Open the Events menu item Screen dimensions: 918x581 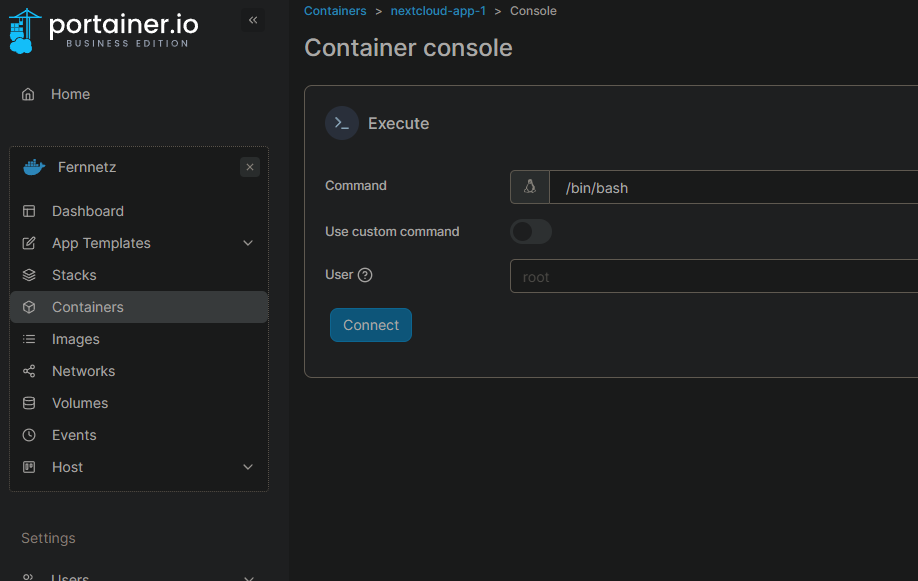pyautogui.click(x=74, y=435)
